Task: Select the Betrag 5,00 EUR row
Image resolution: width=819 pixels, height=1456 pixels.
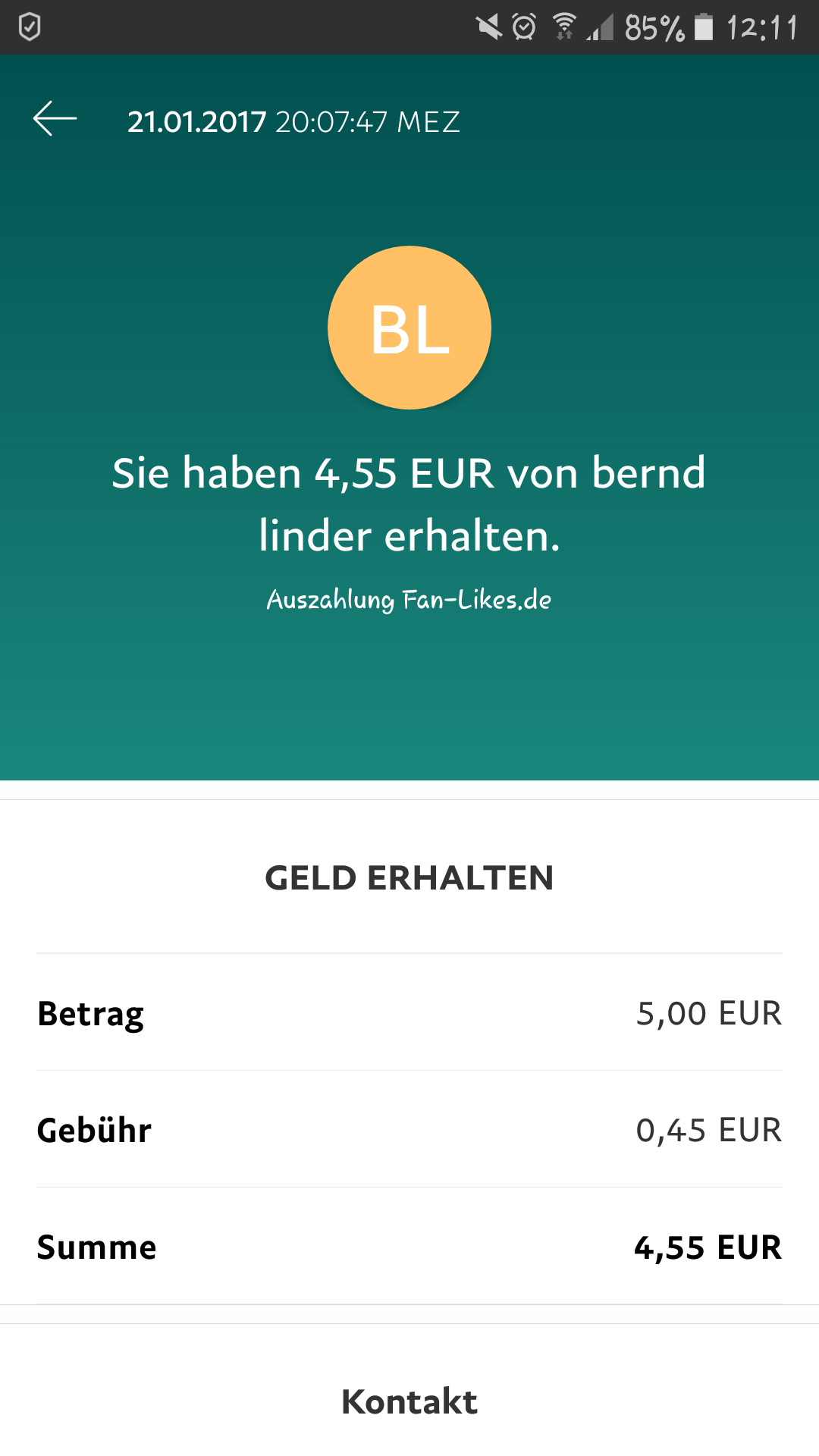Action: coord(409,1013)
